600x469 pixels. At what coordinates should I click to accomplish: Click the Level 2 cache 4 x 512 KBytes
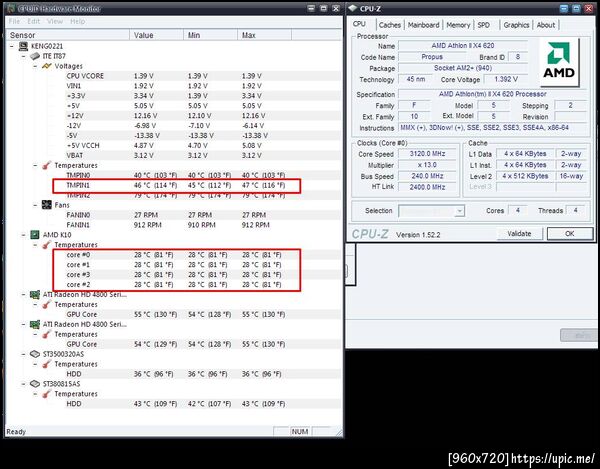tap(525, 176)
